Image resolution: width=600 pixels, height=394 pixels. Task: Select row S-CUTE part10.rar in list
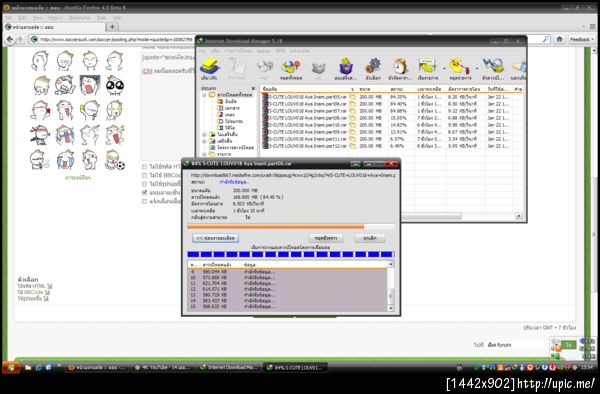(x=392, y=125)
